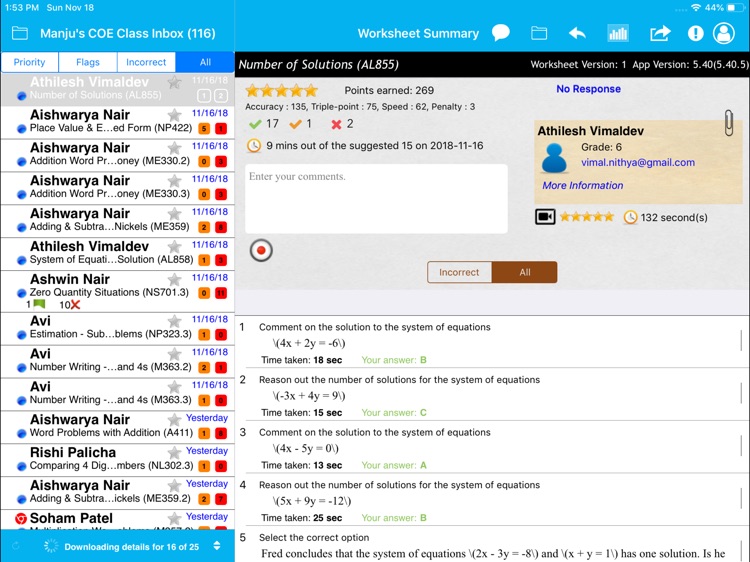Open the comment speech bubble icon
Screen dimensions: 750x562
click(501, 33)
